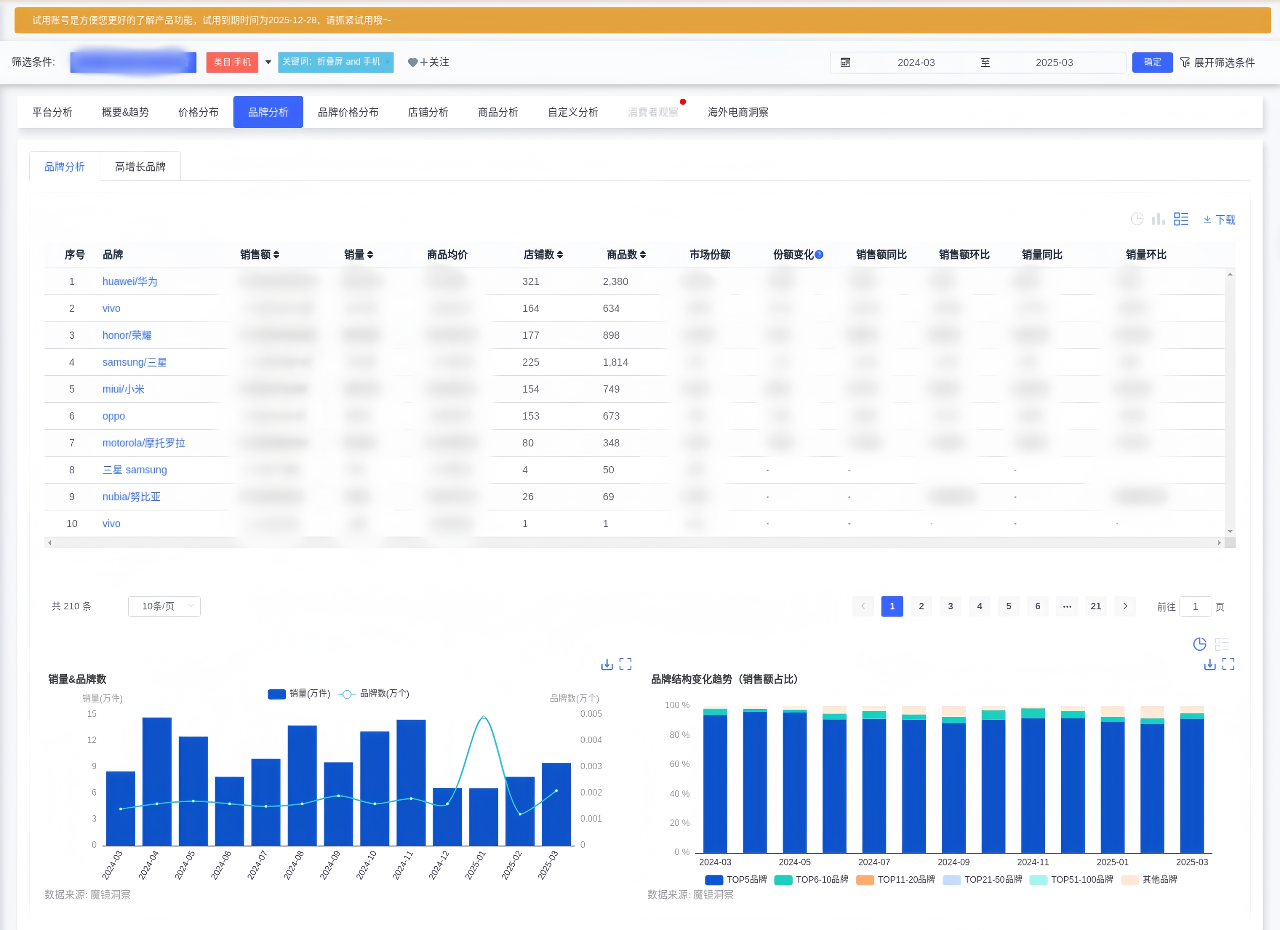Open the 品牌价格分布 tab

(348, 112)
